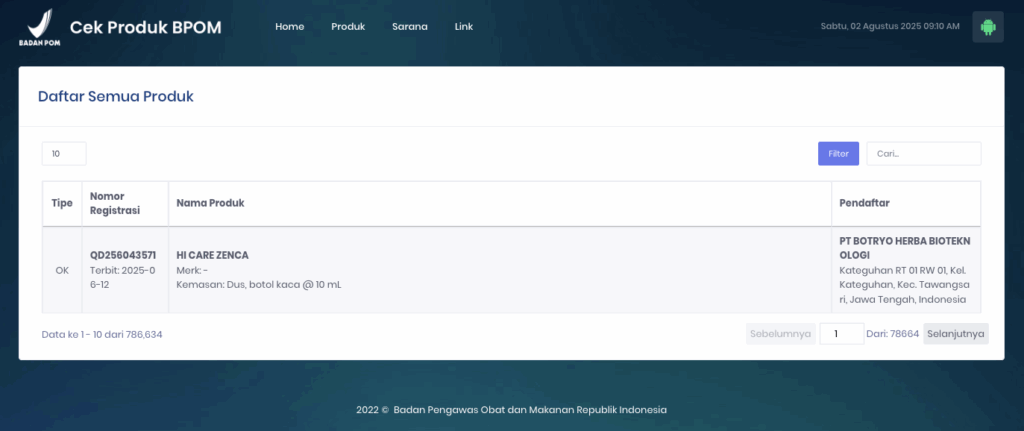Click the Dari: 78664 page total
The height and width of the screenshot is (431, 1024).
click(892, 334)
